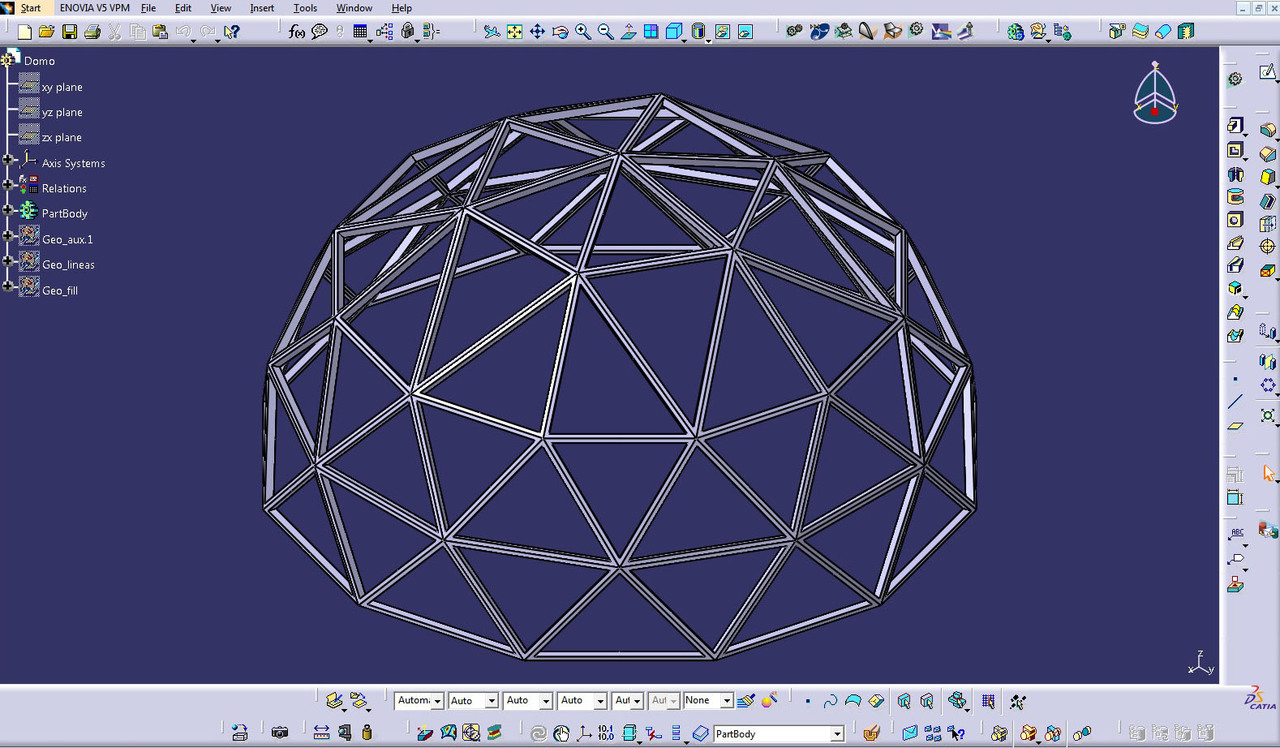Select the xy plane in the tree
1280x748 pixels.
[x=62, y=87]
